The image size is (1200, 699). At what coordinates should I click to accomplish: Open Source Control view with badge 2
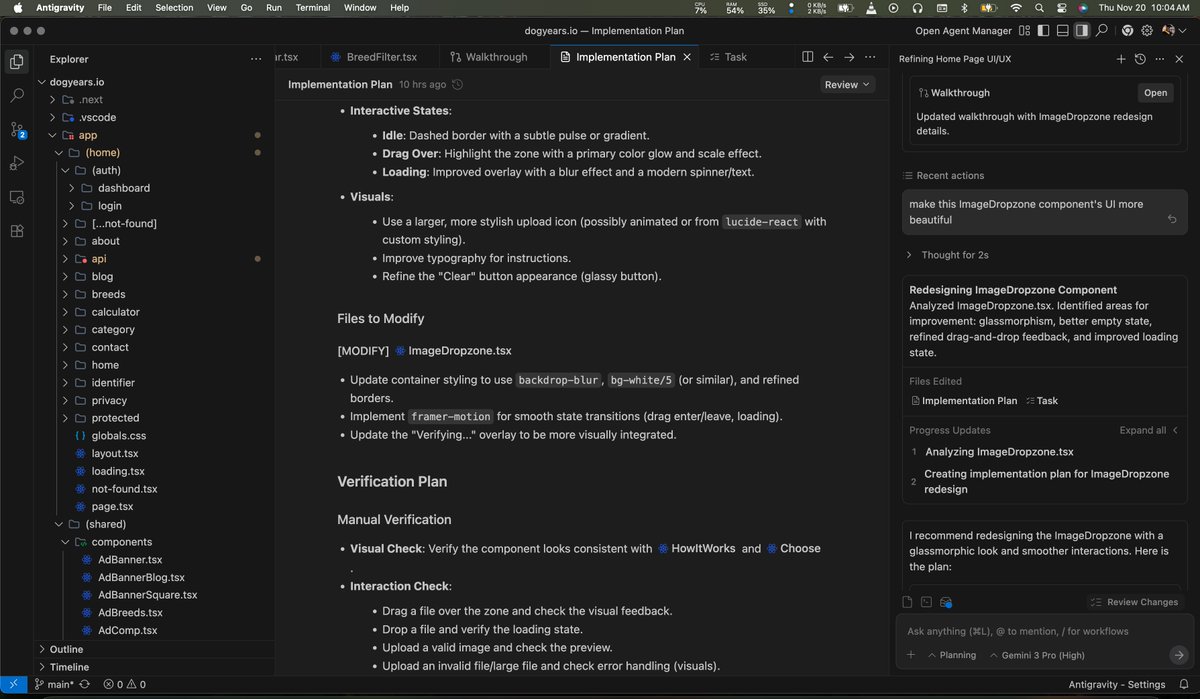[17, 130]
